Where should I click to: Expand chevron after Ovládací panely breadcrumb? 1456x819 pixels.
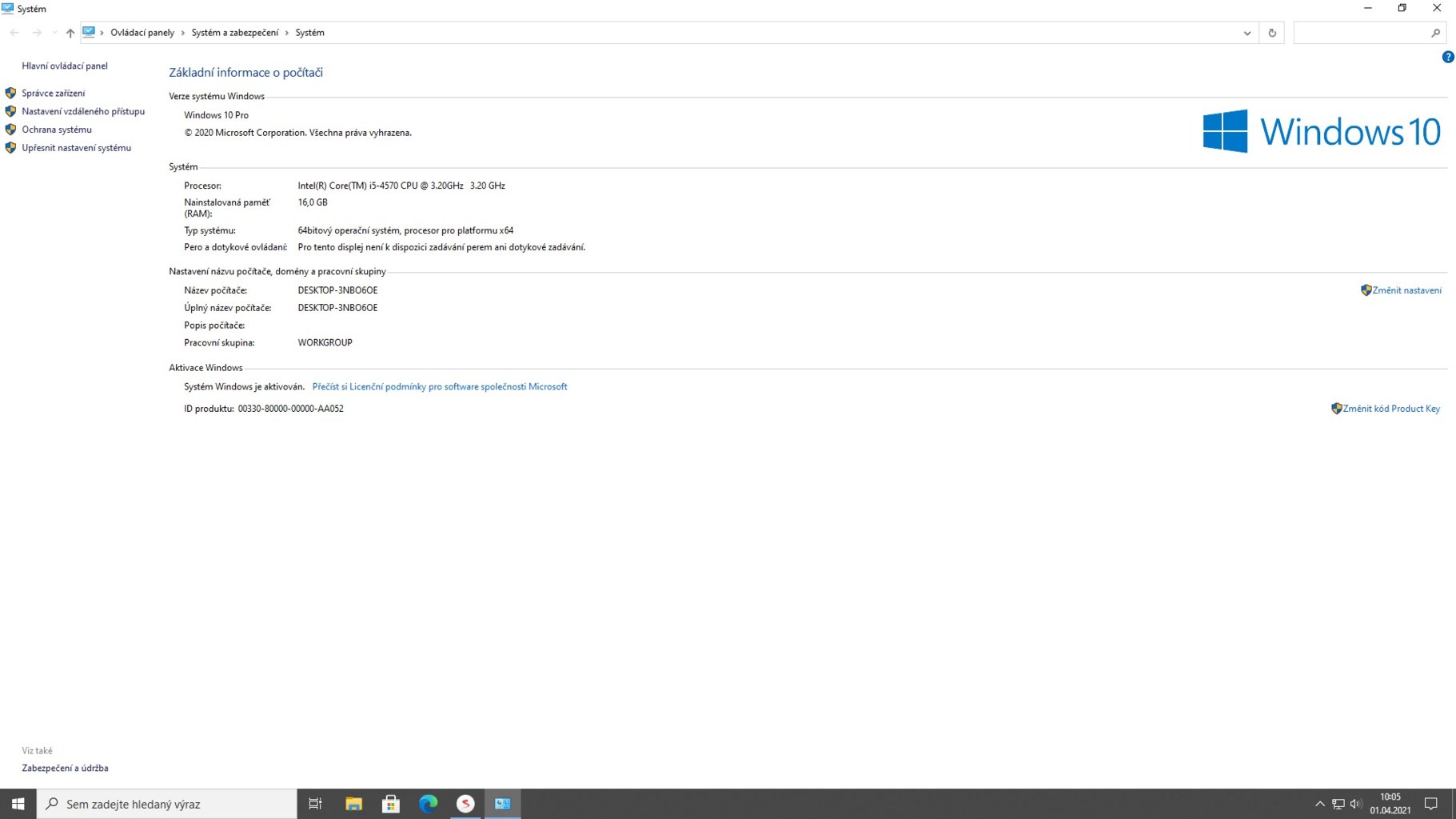click(183, 33)
